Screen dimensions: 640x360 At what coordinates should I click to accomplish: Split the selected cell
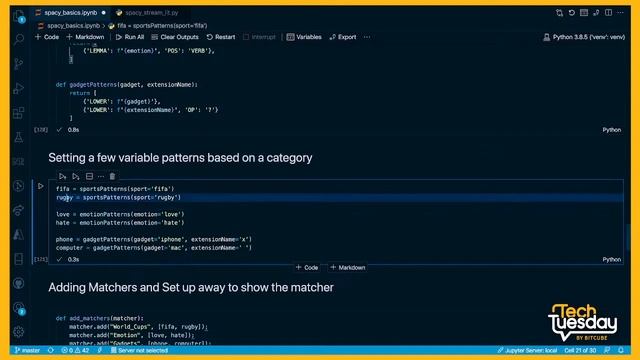click(89, 176)
